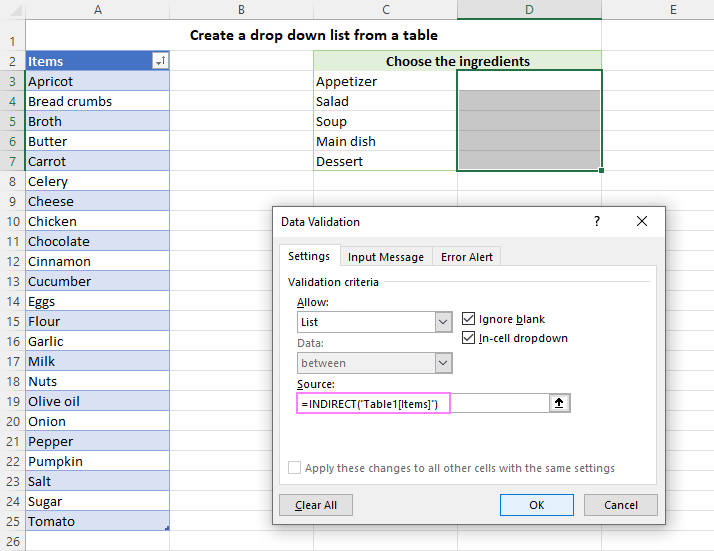
Task: Click the table resize handle at Tomato cell
Action: coord(166,527)
